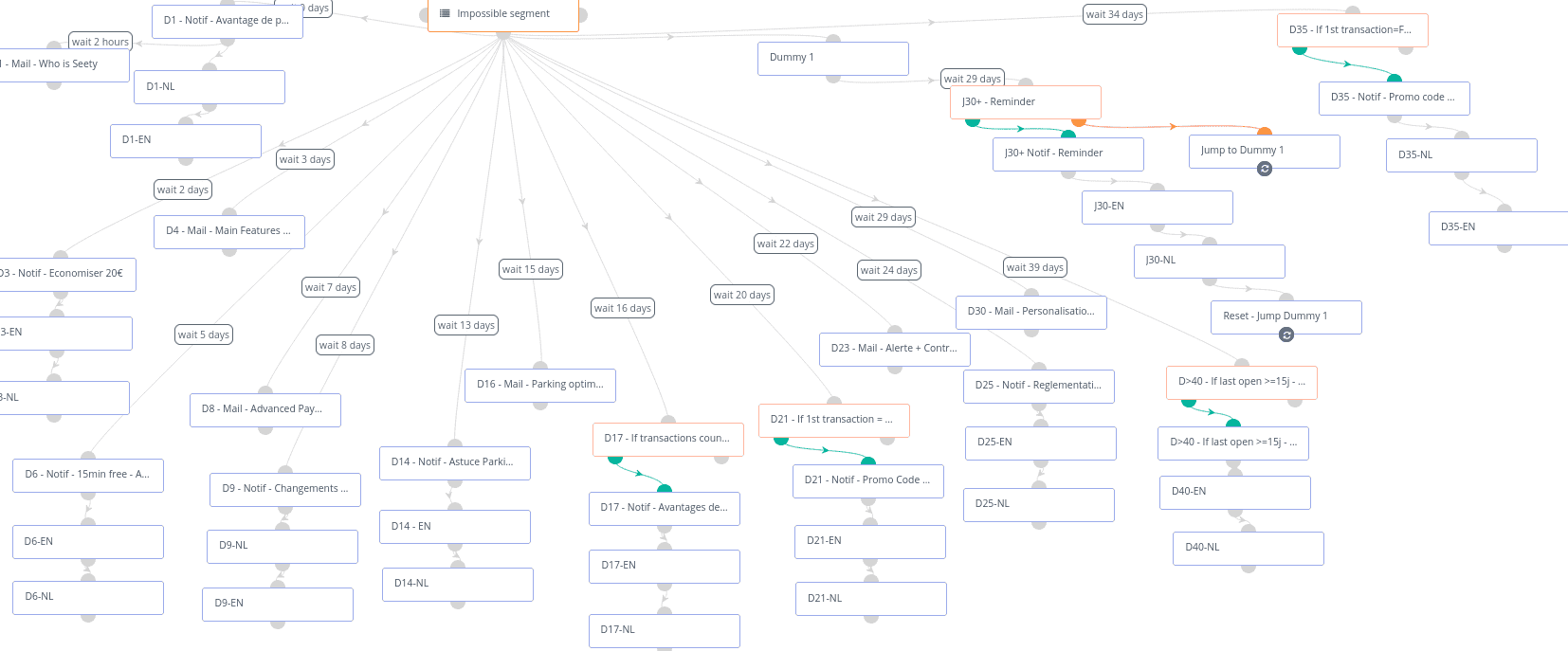
Task: Open the 'D8 - Mail - Advanced Pay...' node
Action: tap(264, 409)
